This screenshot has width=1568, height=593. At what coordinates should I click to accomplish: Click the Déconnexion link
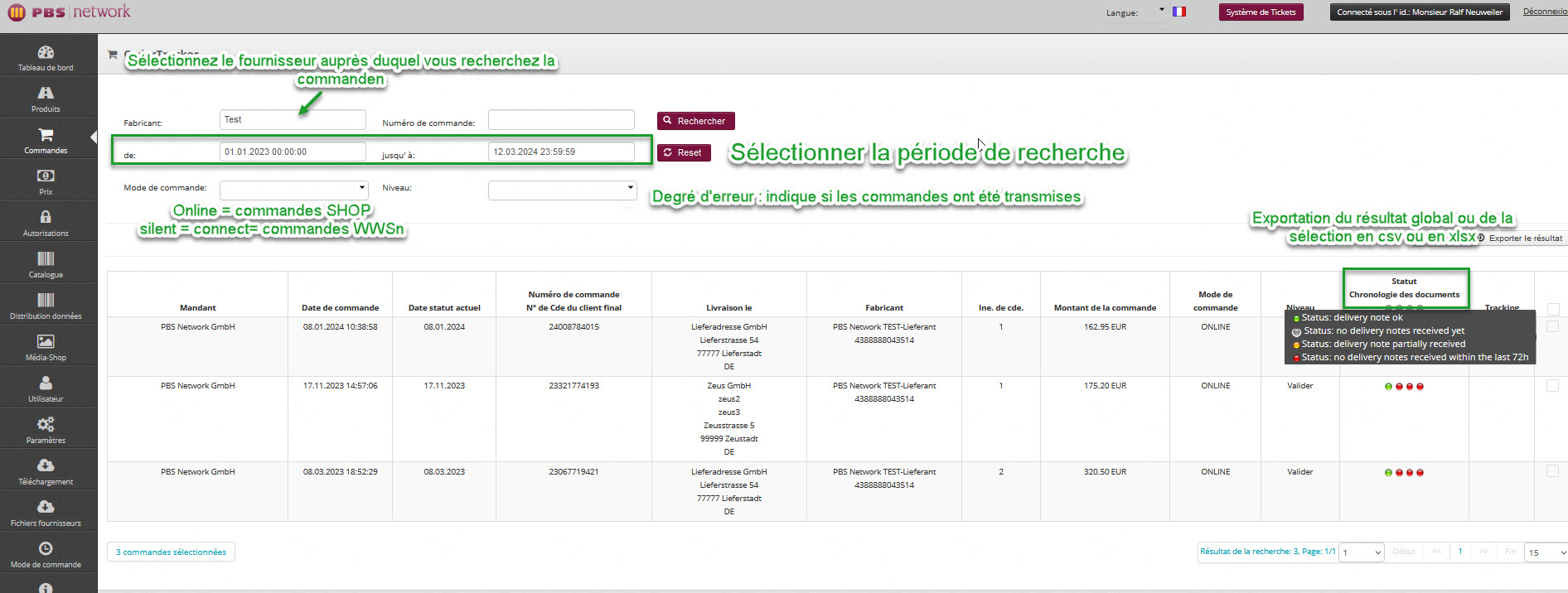(x=1545, y=12)
